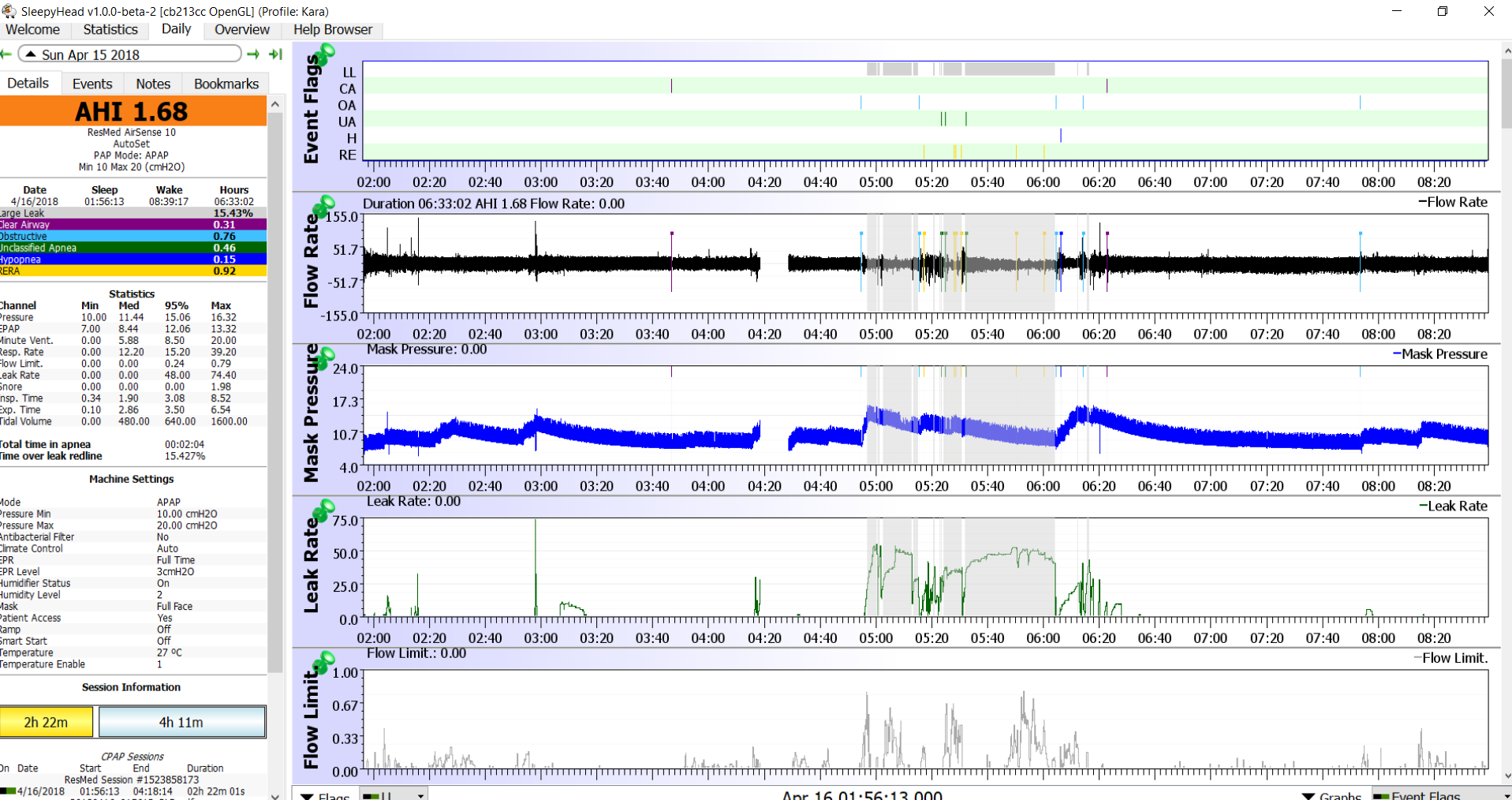Show the Details sidebar tab
This screenshot has height=800, width=1512.
[x=28, y=83]
